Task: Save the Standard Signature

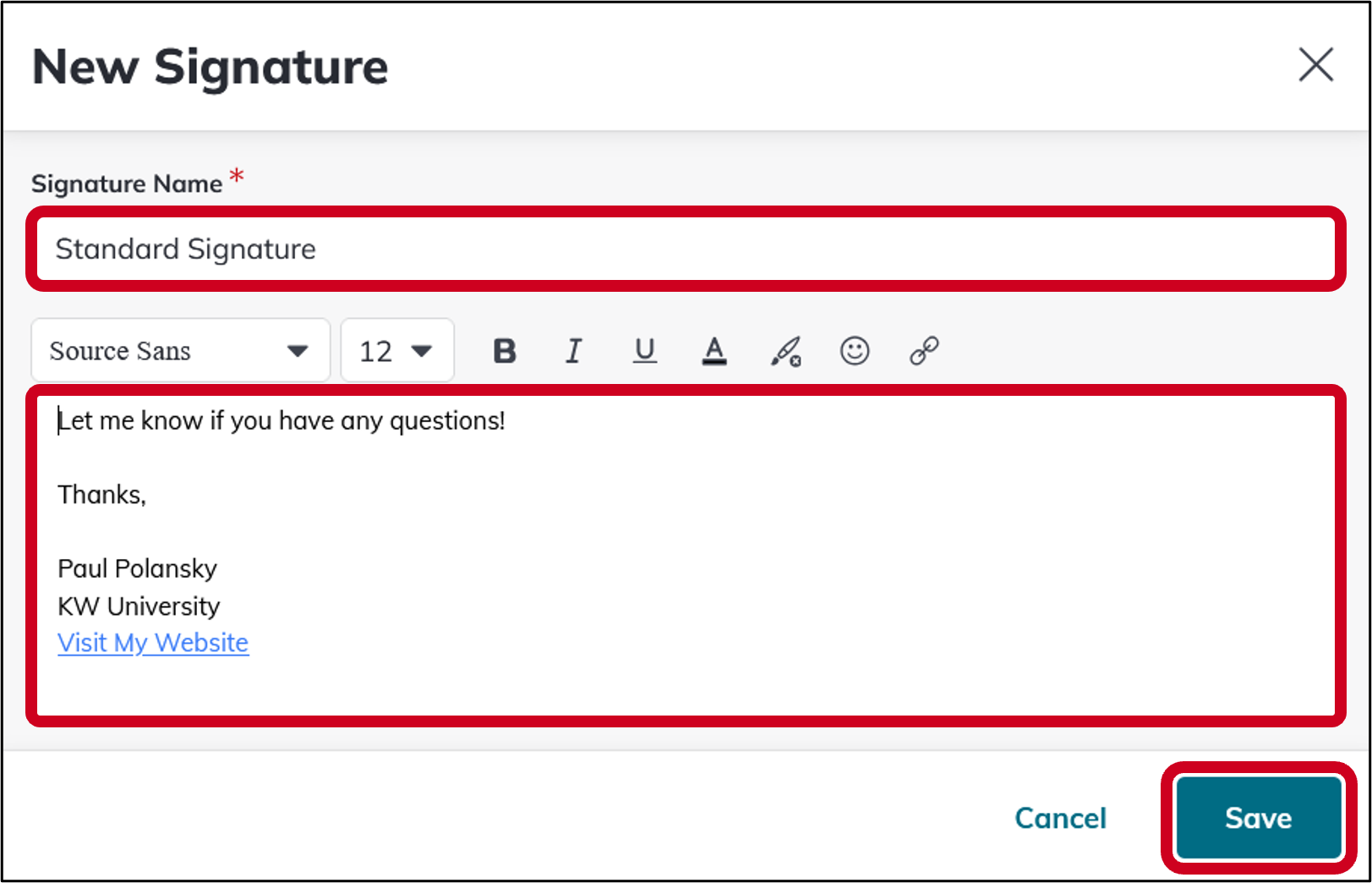Action: (x=1258, y=817)
